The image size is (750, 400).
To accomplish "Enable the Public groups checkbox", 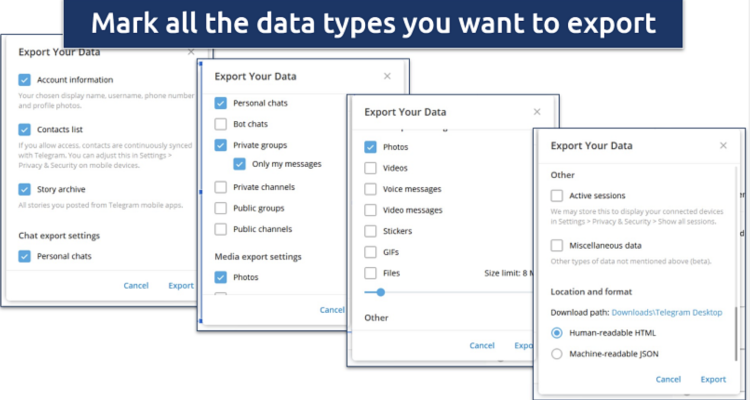I will pyautogui.click(x=220, y=208).
